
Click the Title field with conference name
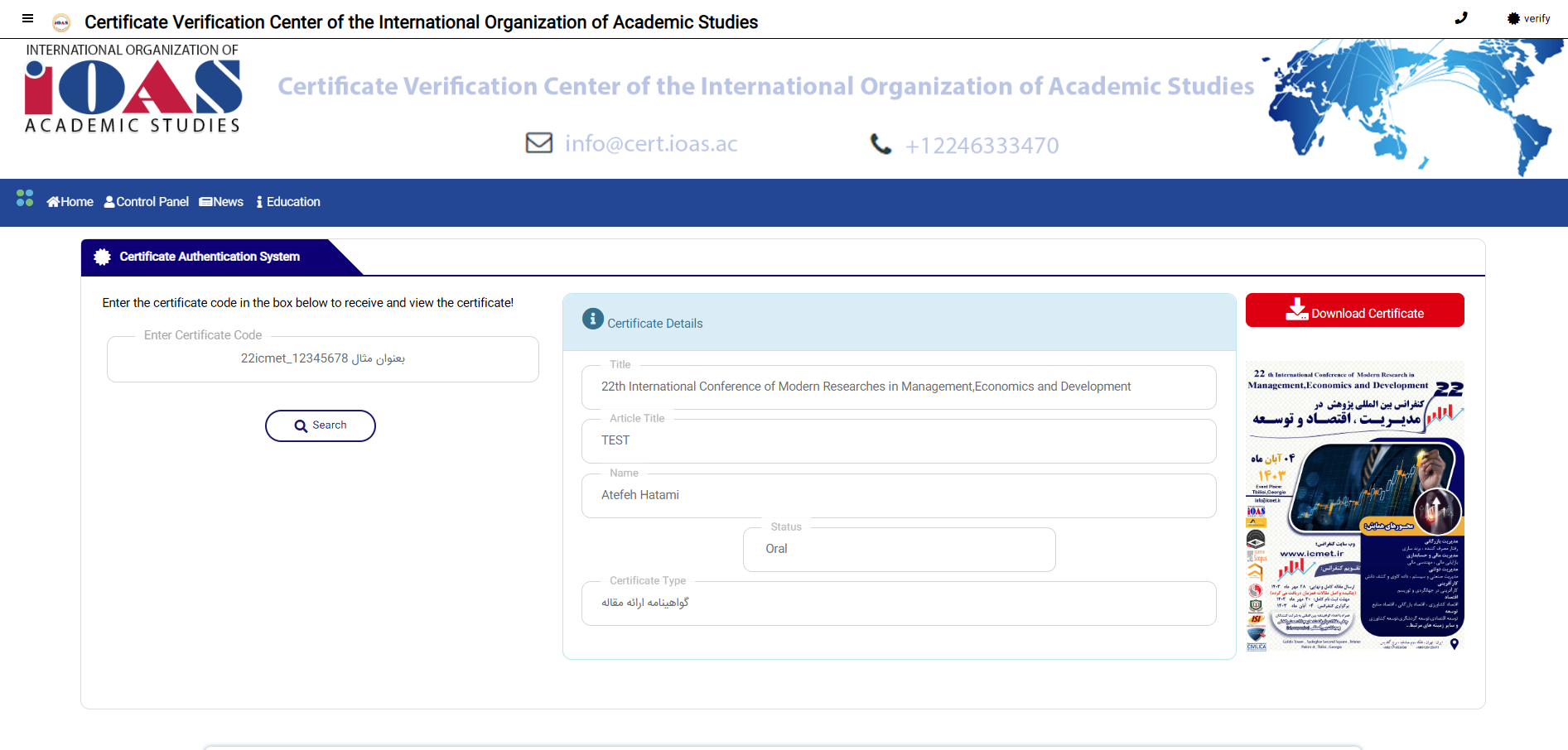899,387
